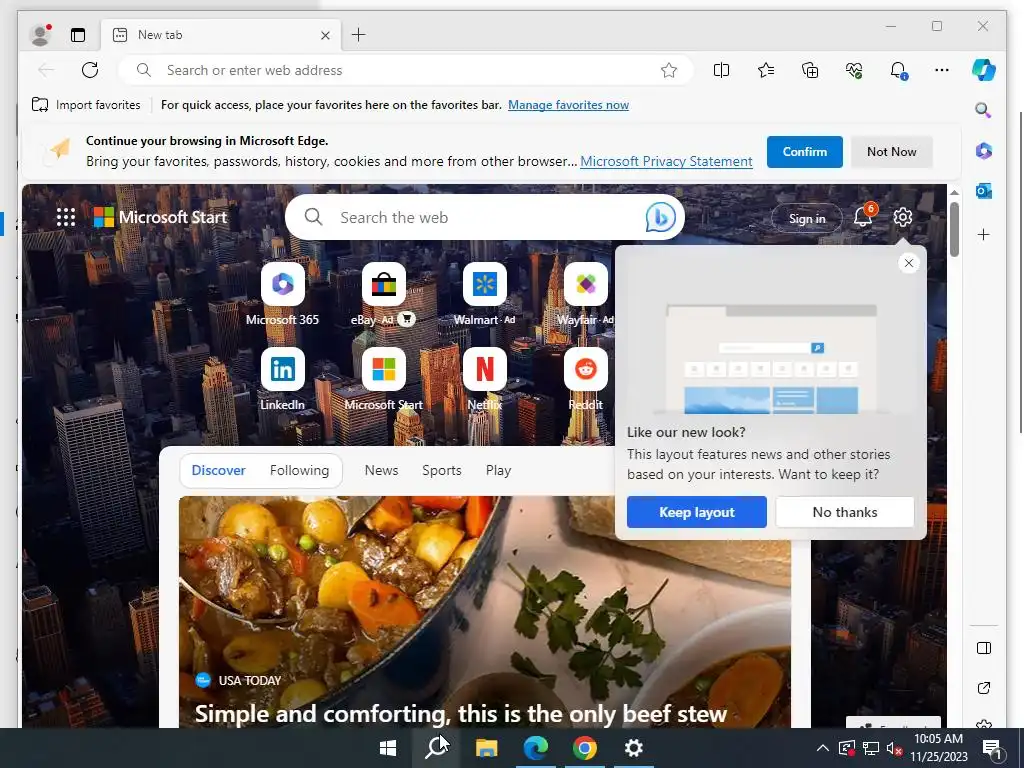Open link in new window icon
Viewport: 1024px width, 768px height.
coord(984,688)
